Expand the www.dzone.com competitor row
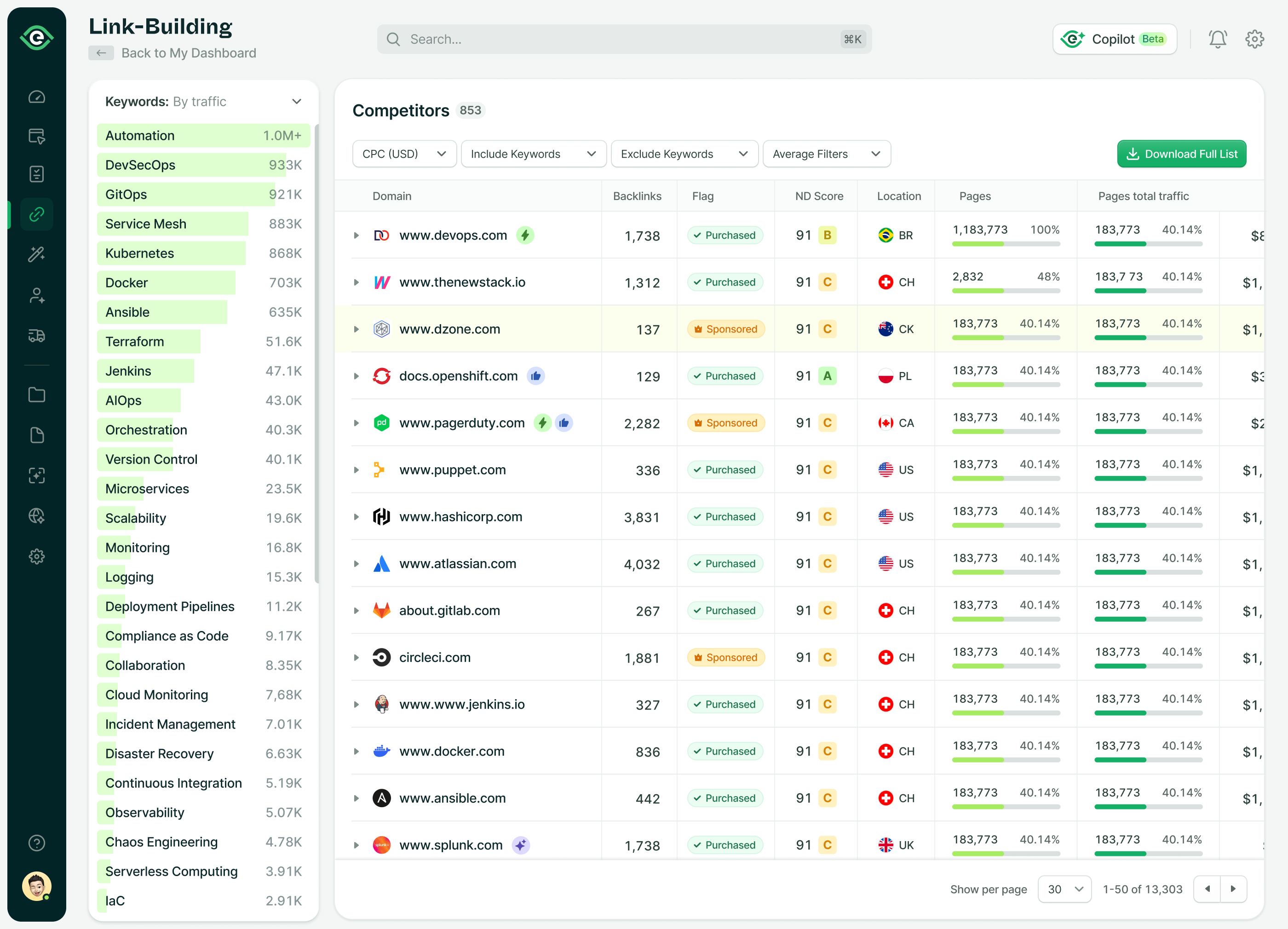 click(x=356, y=329)
